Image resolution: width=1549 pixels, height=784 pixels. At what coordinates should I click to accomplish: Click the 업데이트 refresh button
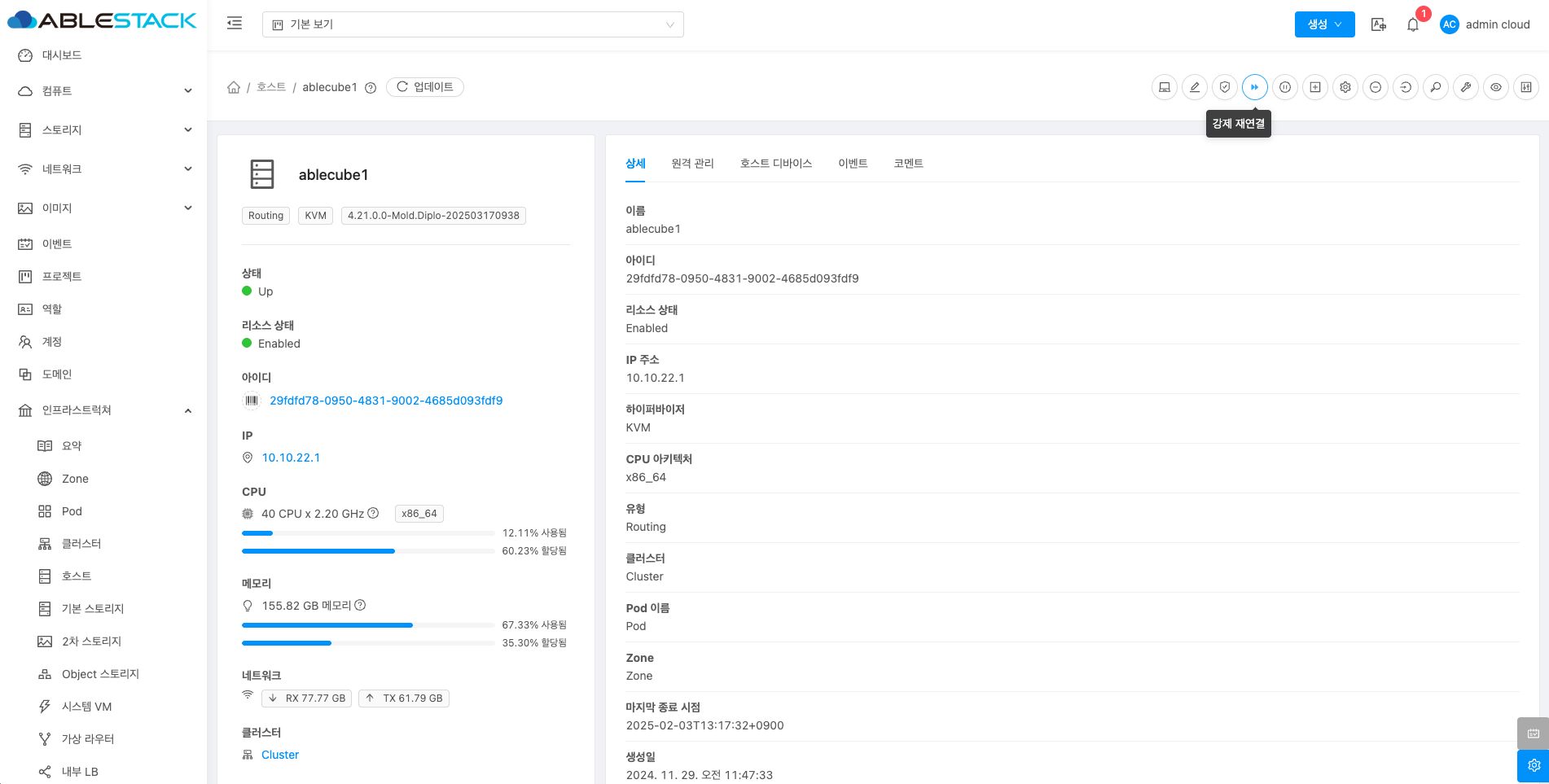(x=424, y=87)
